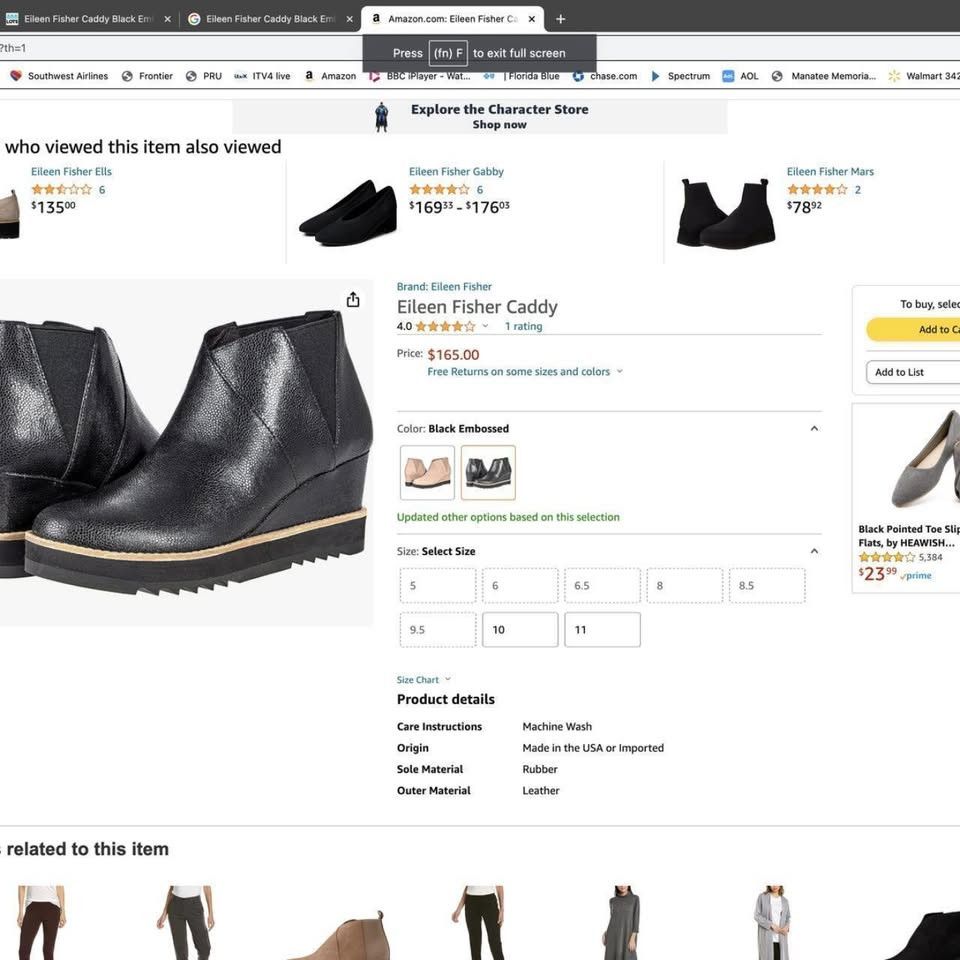Image resolution: width=960 pixels, height=960 pixels.
Task: Open the HEAWISH pointed toe flats ad image
Action: coord(926,459)
